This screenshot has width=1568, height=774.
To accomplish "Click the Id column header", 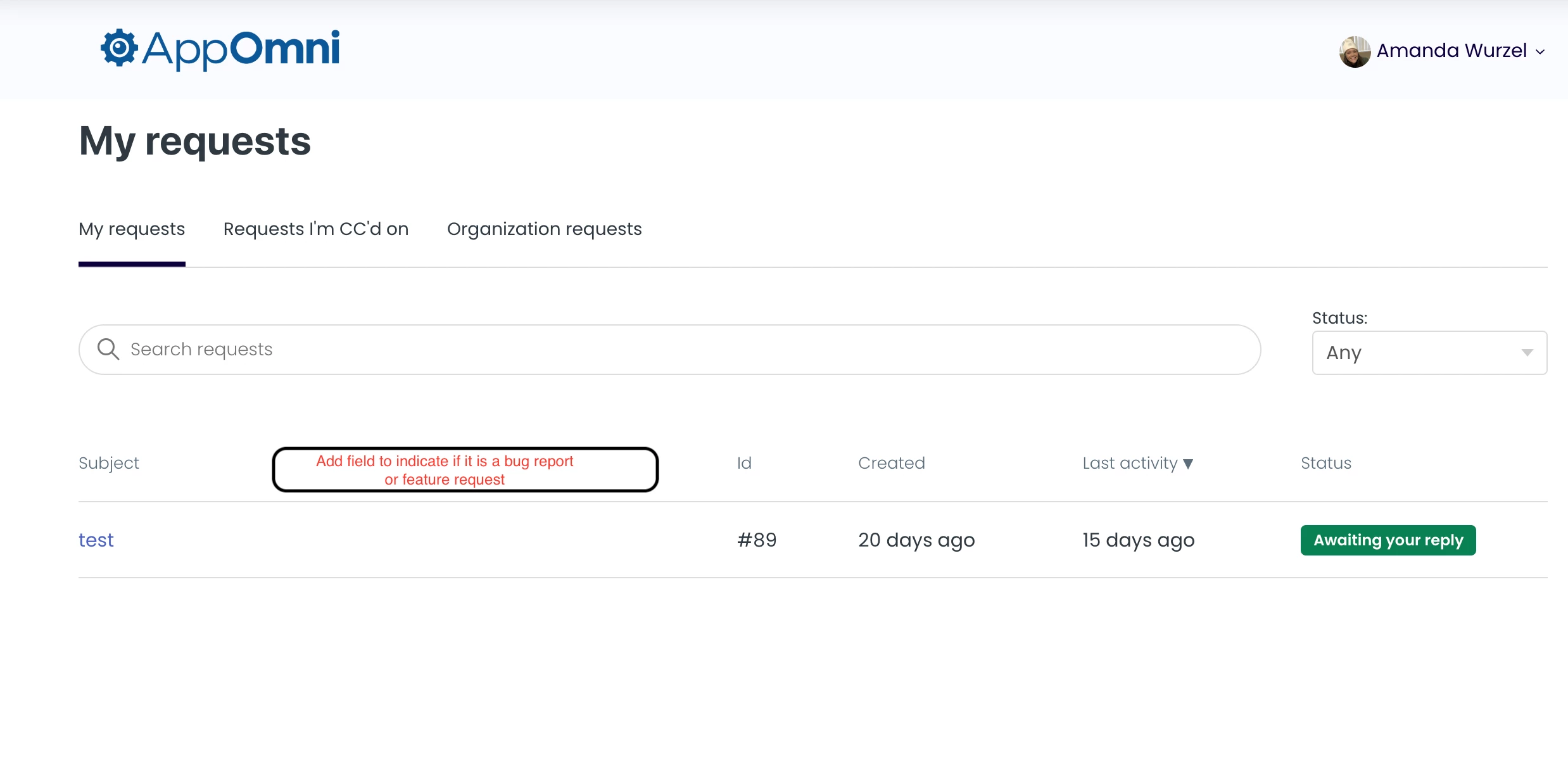I will point(744,464).
